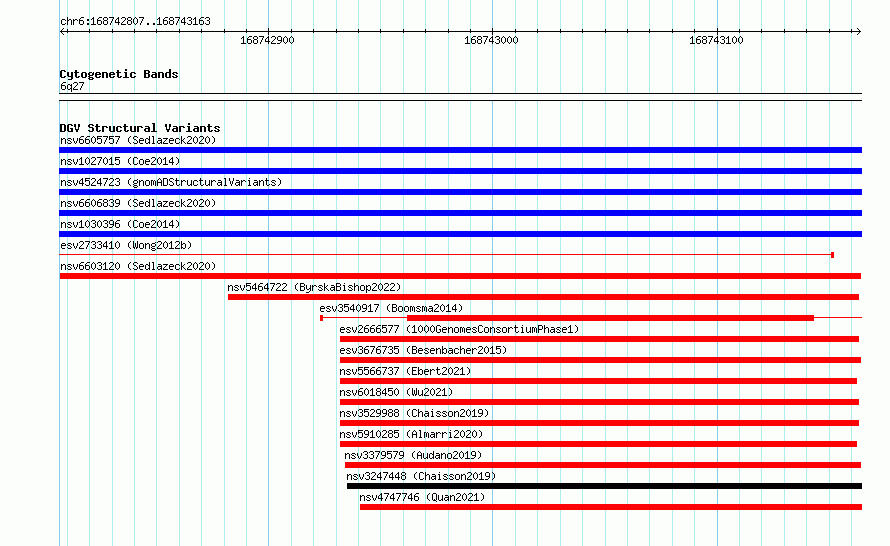This screenshot has height=546, width=890.
Task: Select the nsv3379579 (Audano2019) label
Action: coord(413,455)
